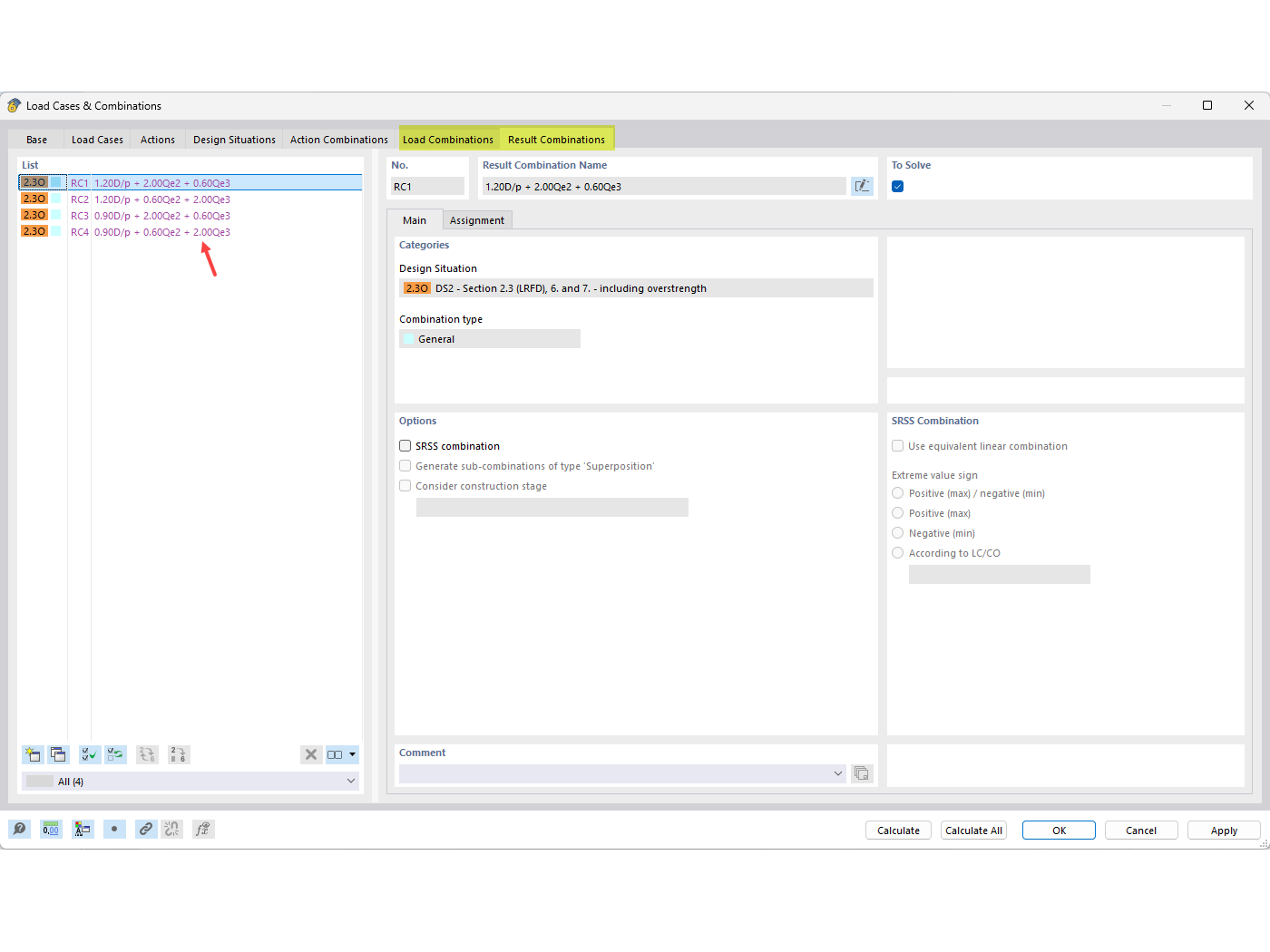Click the formula fx visibility icon
The width and height of the screenshot is (1270, 952).
tap(203, 829)
